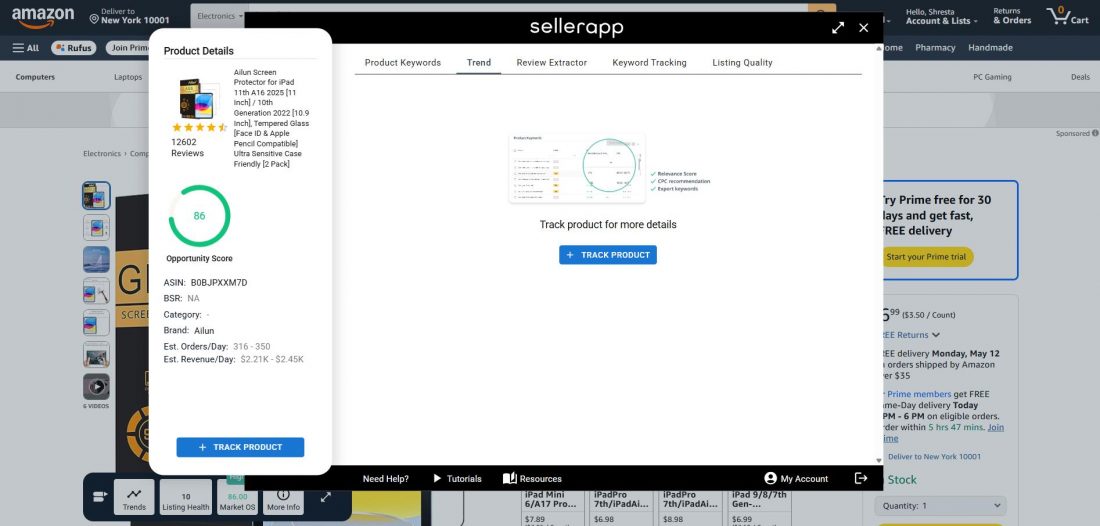Click the center blue TRACK PRODUCT button
Screen dimensions: 1100x526
pos(608,255)
